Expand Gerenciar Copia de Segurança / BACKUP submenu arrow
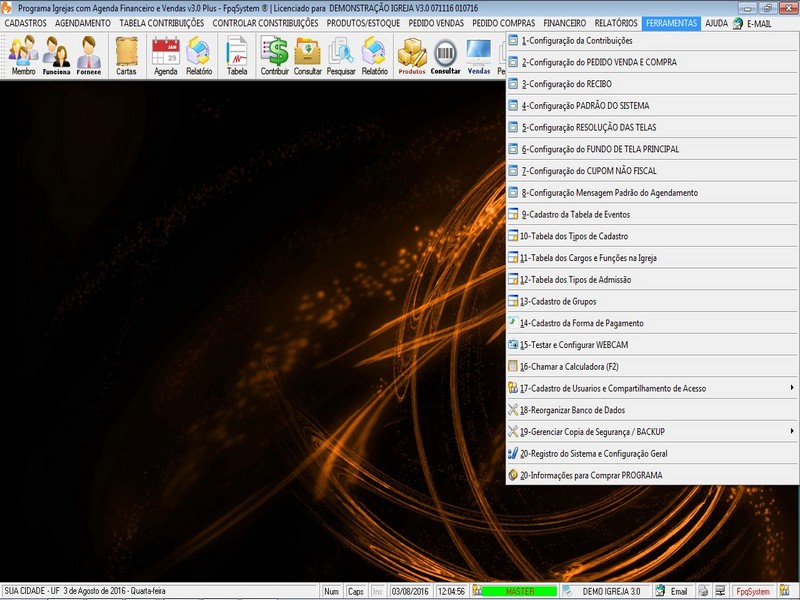The height and width of the screenshot is (600, 800). tap(791, 431)
